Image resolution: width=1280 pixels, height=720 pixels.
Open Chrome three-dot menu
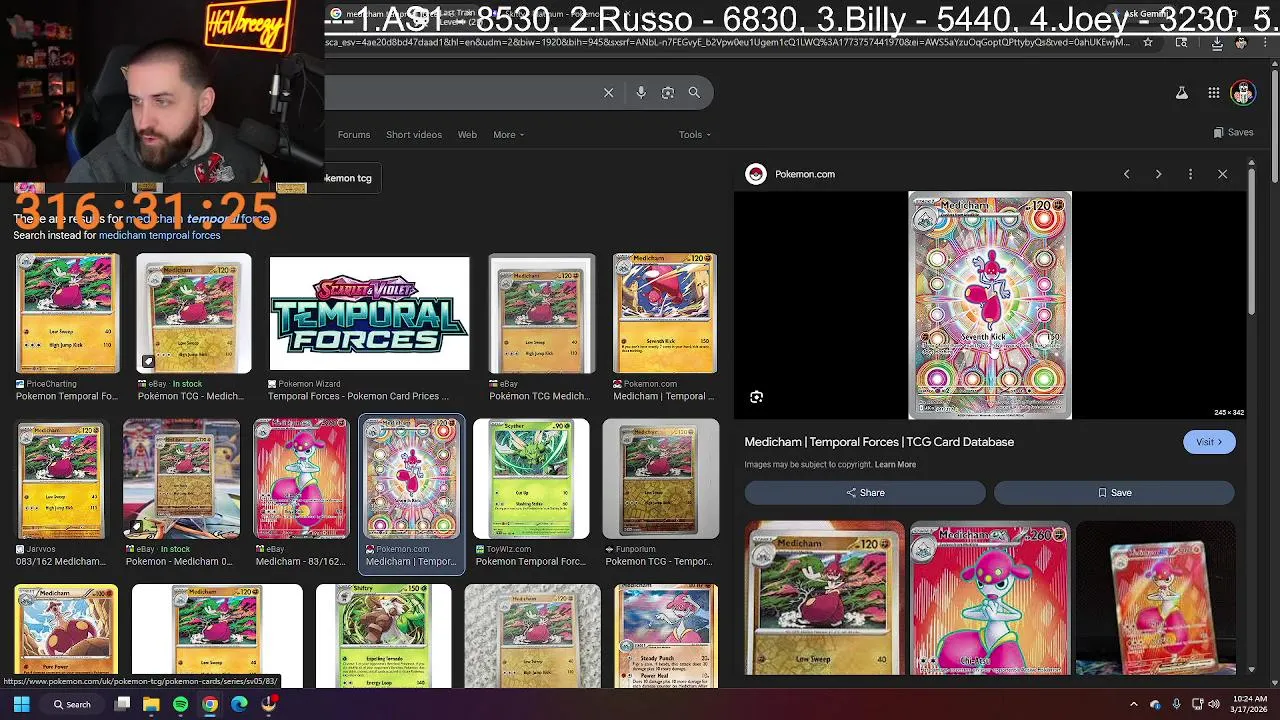click(x=1265, y=43)
